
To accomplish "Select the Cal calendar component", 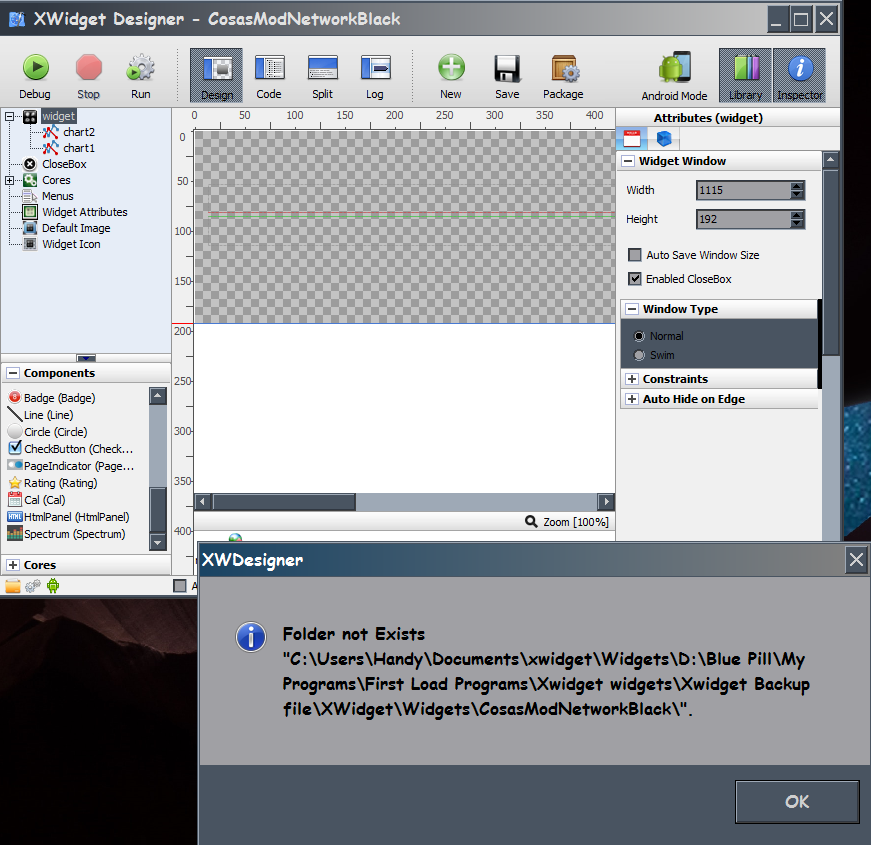I will [x=37, y=500].
